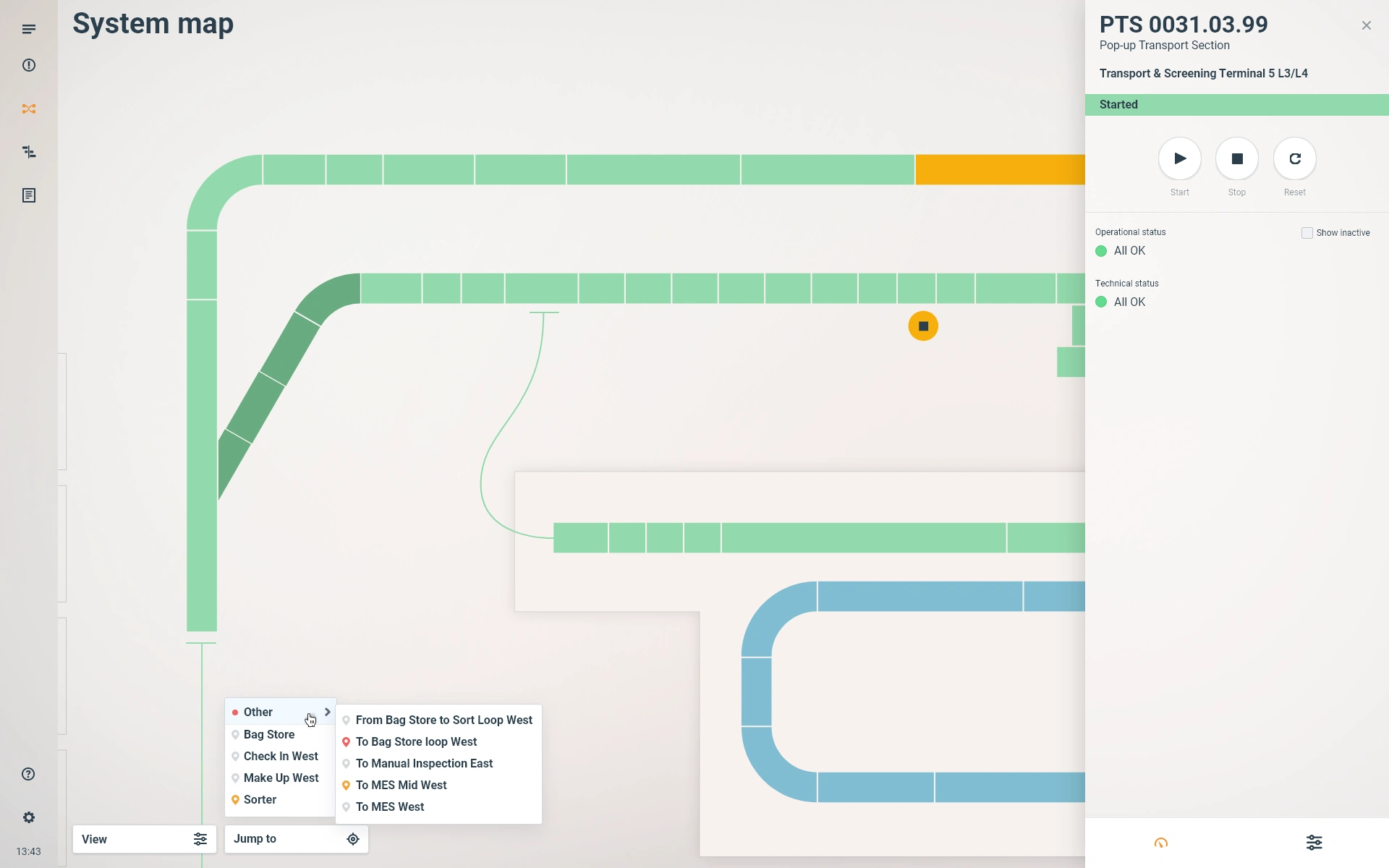Image resolution: width=1389 pixels, height=868 pixels.
Task: Click the help question mark sidebar icon
Action: point(28,774)
